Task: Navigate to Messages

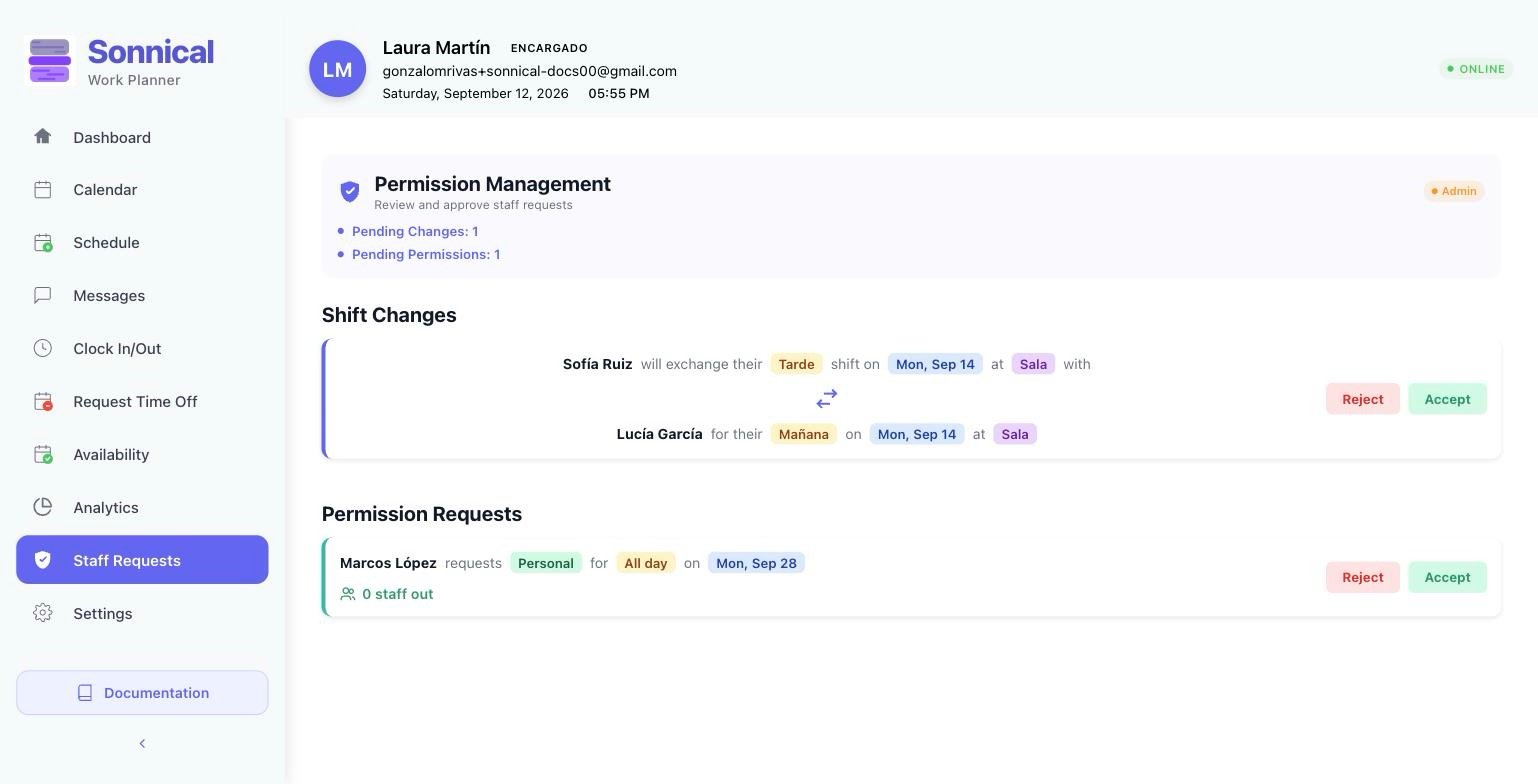Action: tap(142, 296)
